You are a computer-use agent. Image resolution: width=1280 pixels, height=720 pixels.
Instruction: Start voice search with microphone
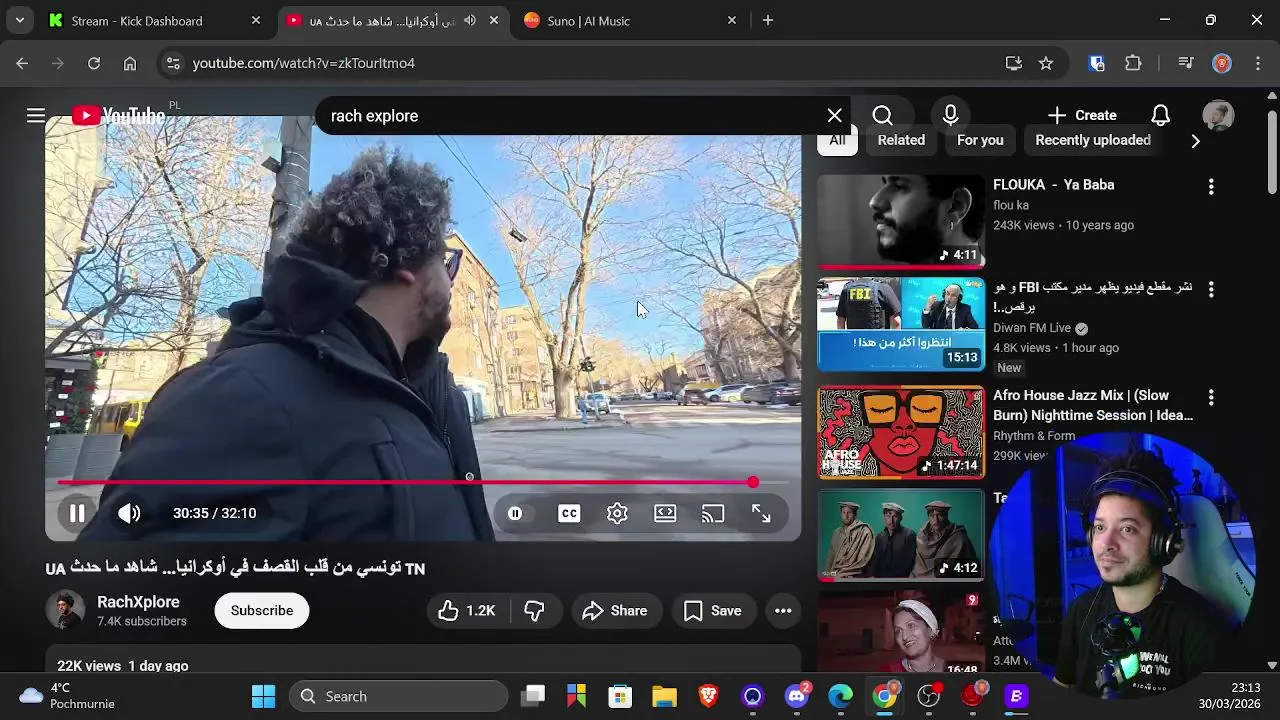950,116
